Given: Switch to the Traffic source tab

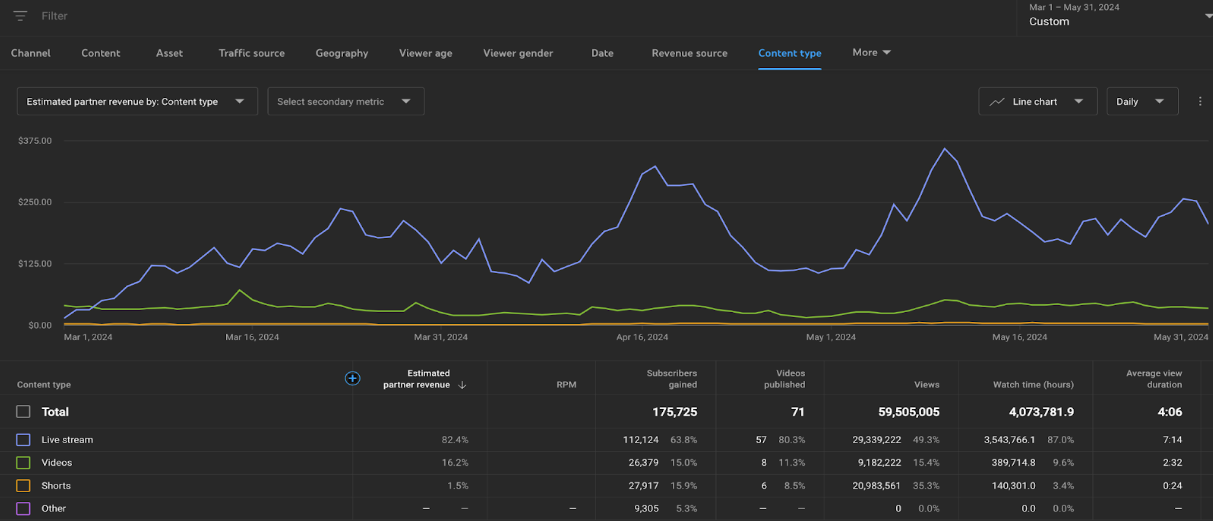Looking at the screenshot, I should click(x=251, y=53).
